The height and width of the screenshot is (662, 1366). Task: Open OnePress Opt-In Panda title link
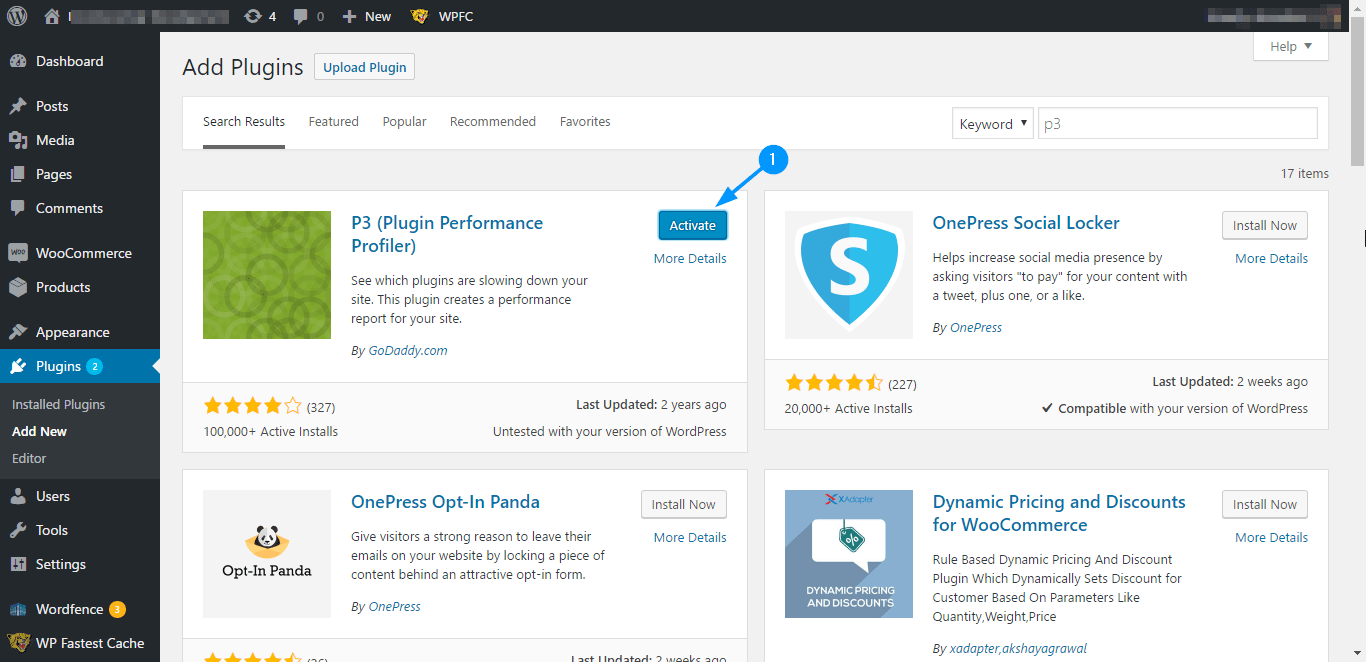coord(445,502)
